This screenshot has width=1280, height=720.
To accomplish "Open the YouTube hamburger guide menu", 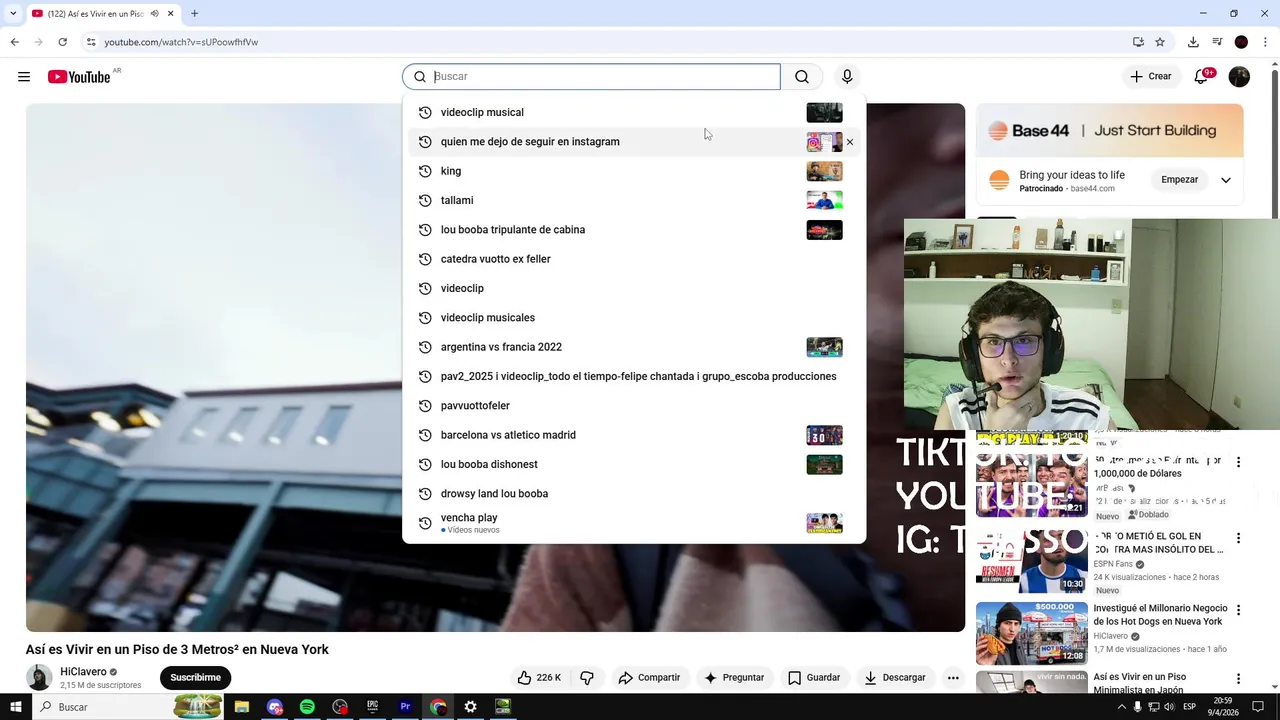I will [x=24, y=77].
